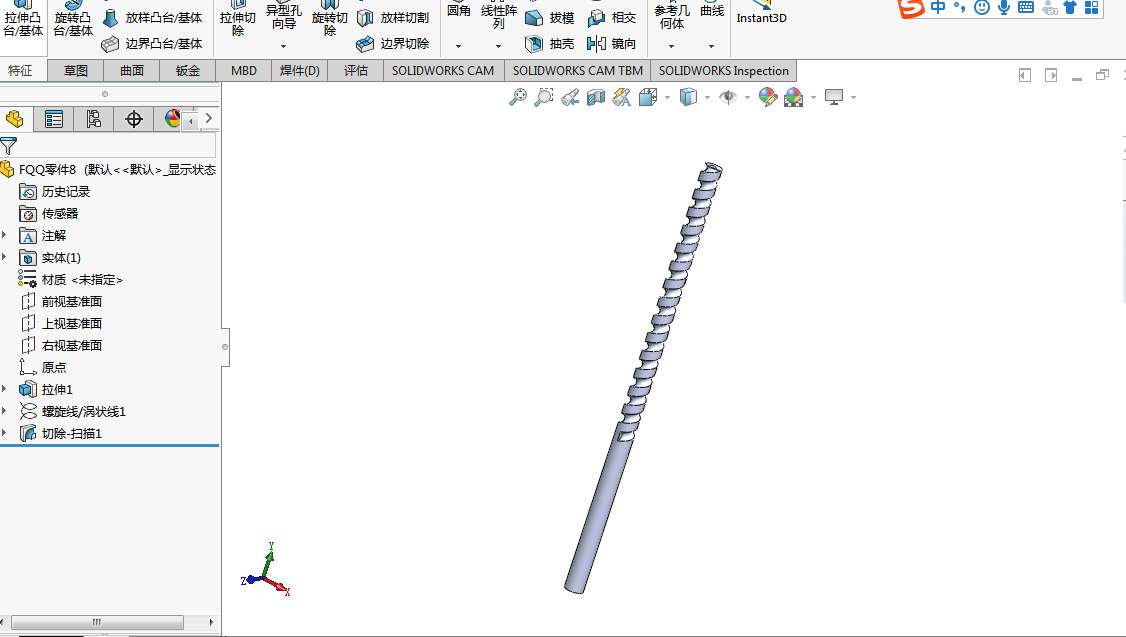Open the ConfigurationManager tab icon
1126x637 pixels.
[x=93, y=118]
